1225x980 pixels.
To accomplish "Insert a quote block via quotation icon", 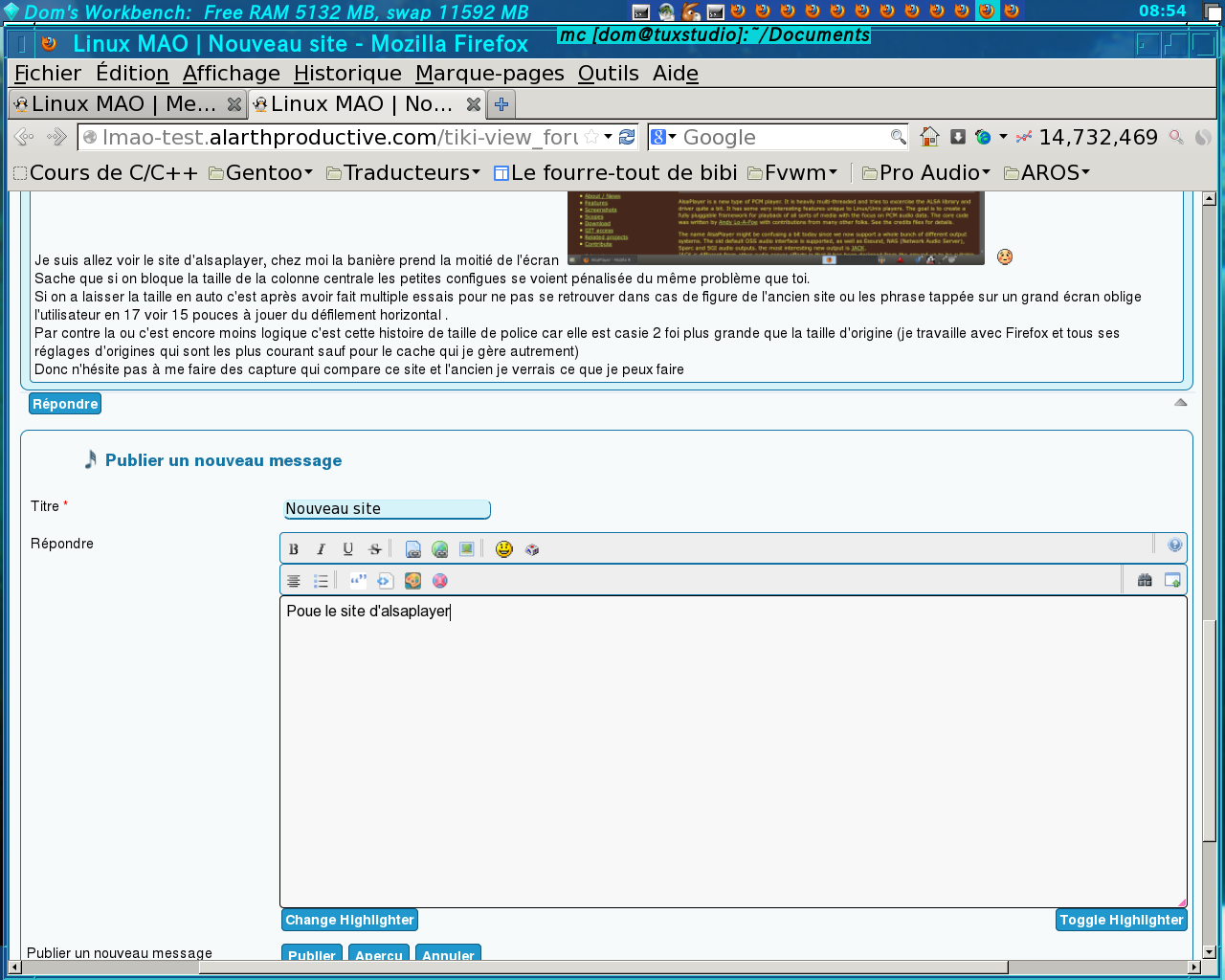I will [358, 581].
